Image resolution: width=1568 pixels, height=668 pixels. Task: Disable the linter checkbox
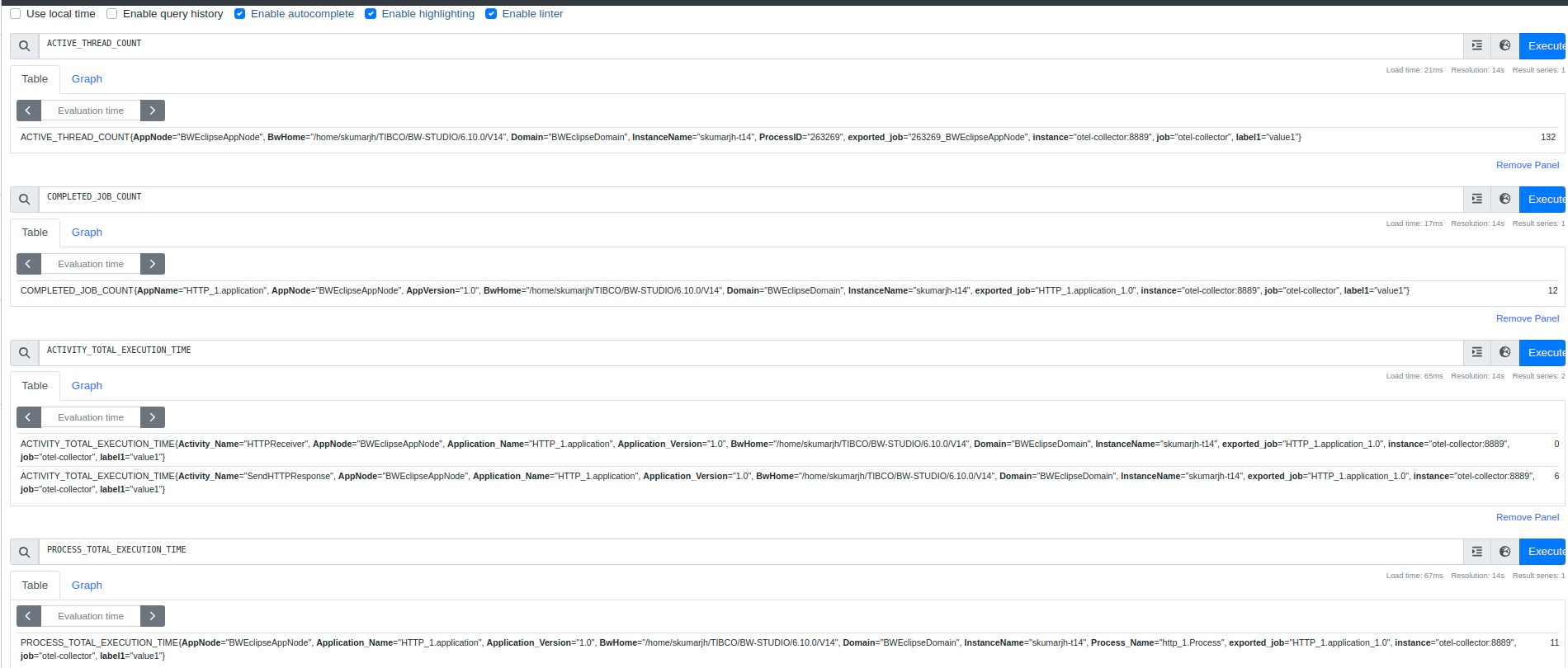(491, 14)
